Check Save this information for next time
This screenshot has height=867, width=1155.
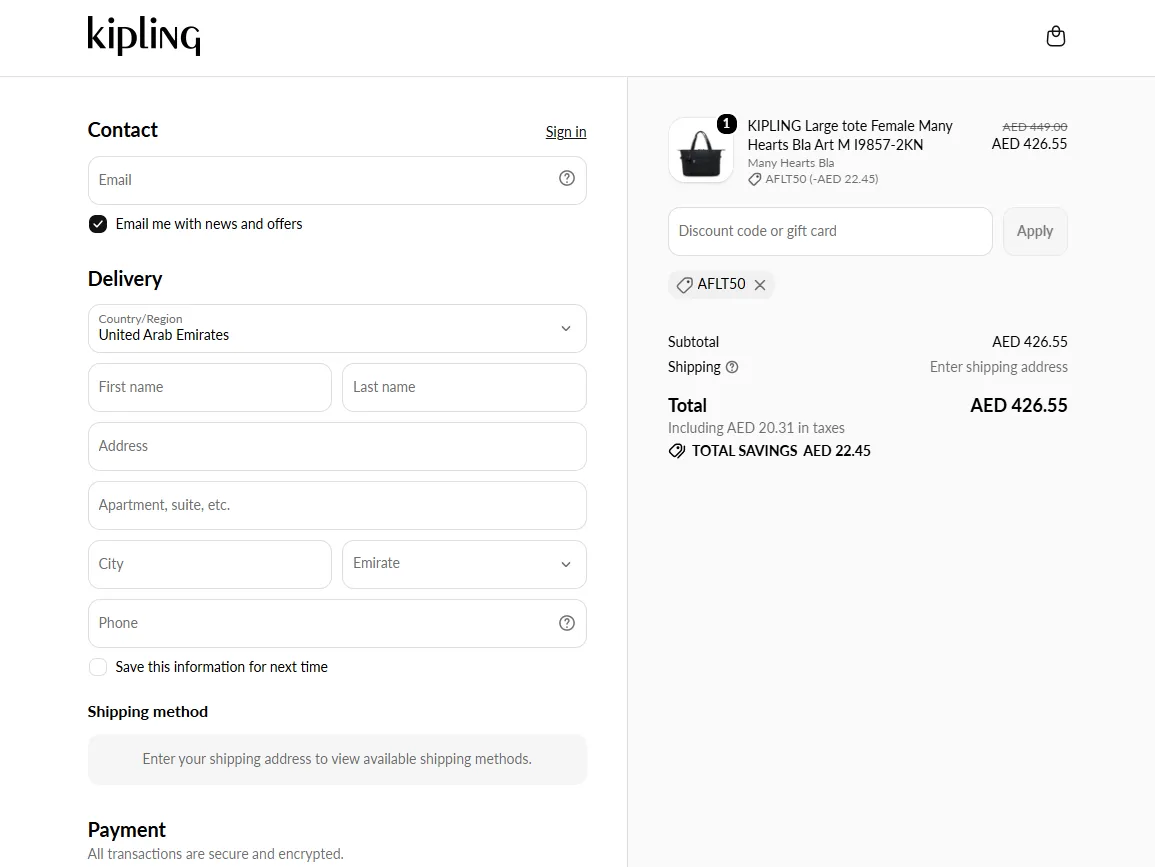(x=98, y=667)
